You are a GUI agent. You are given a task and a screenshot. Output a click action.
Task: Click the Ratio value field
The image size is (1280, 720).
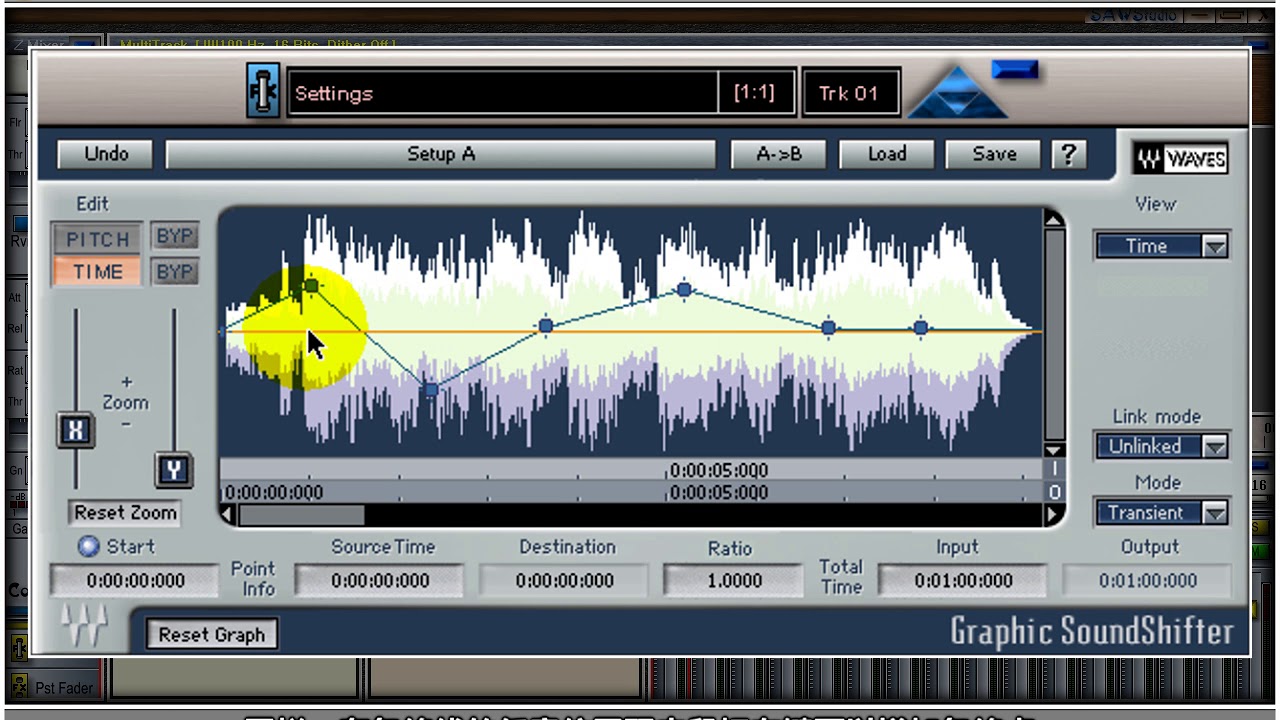coord(732,581)
